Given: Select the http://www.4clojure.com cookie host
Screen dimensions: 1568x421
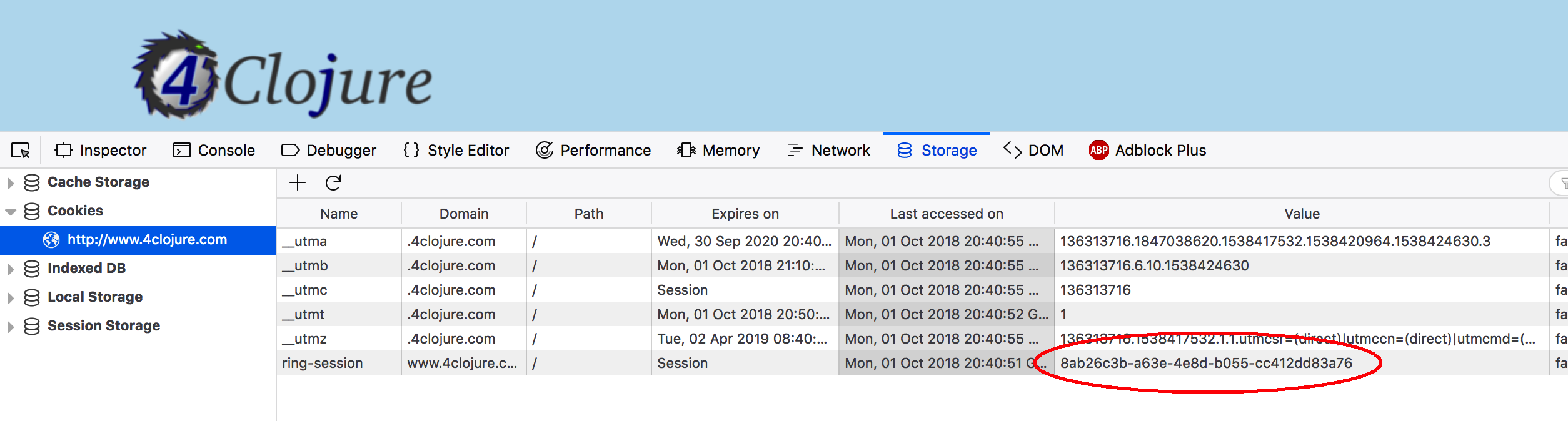Looking at the screenshot, I should [147, 240].
